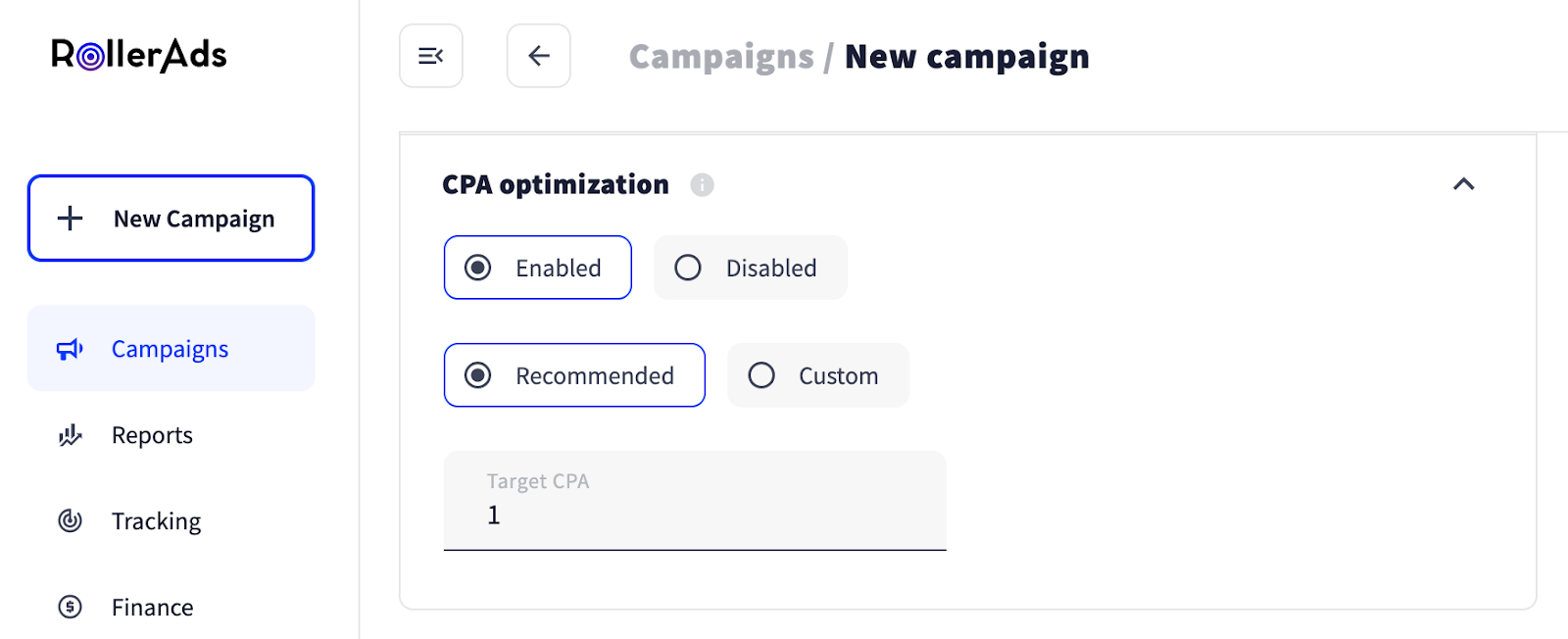Viewport: 1568px width, 639px height.
Task: Open the Reports menu item
Action: (x=152, y=435)
